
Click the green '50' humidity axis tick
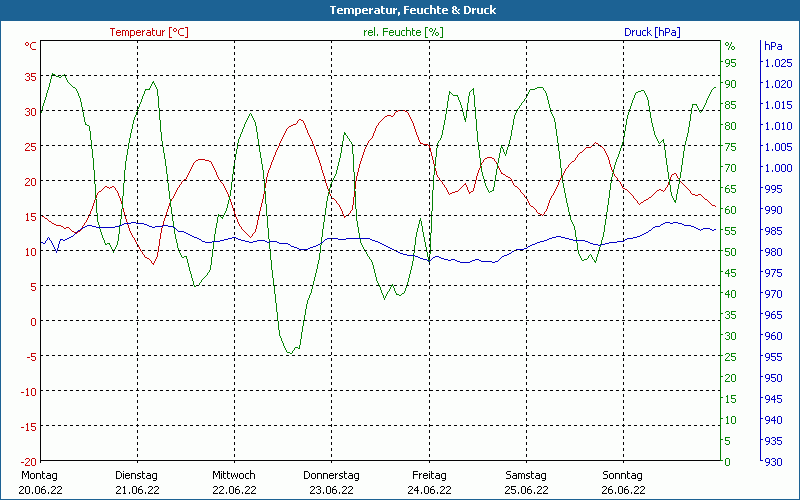731,252
